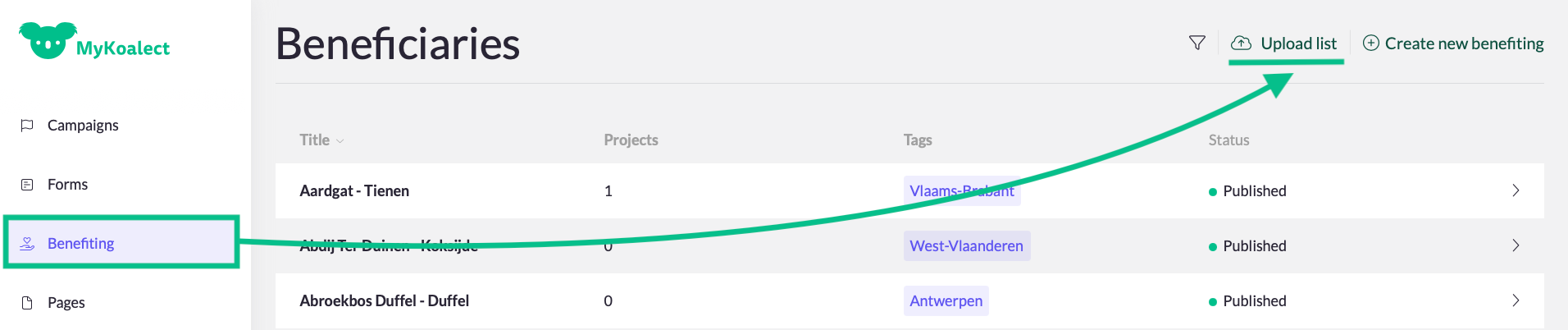Click the cloud upload icon
The width and height of the screenshot is (1568, 330).
[x=1242, y=44]
